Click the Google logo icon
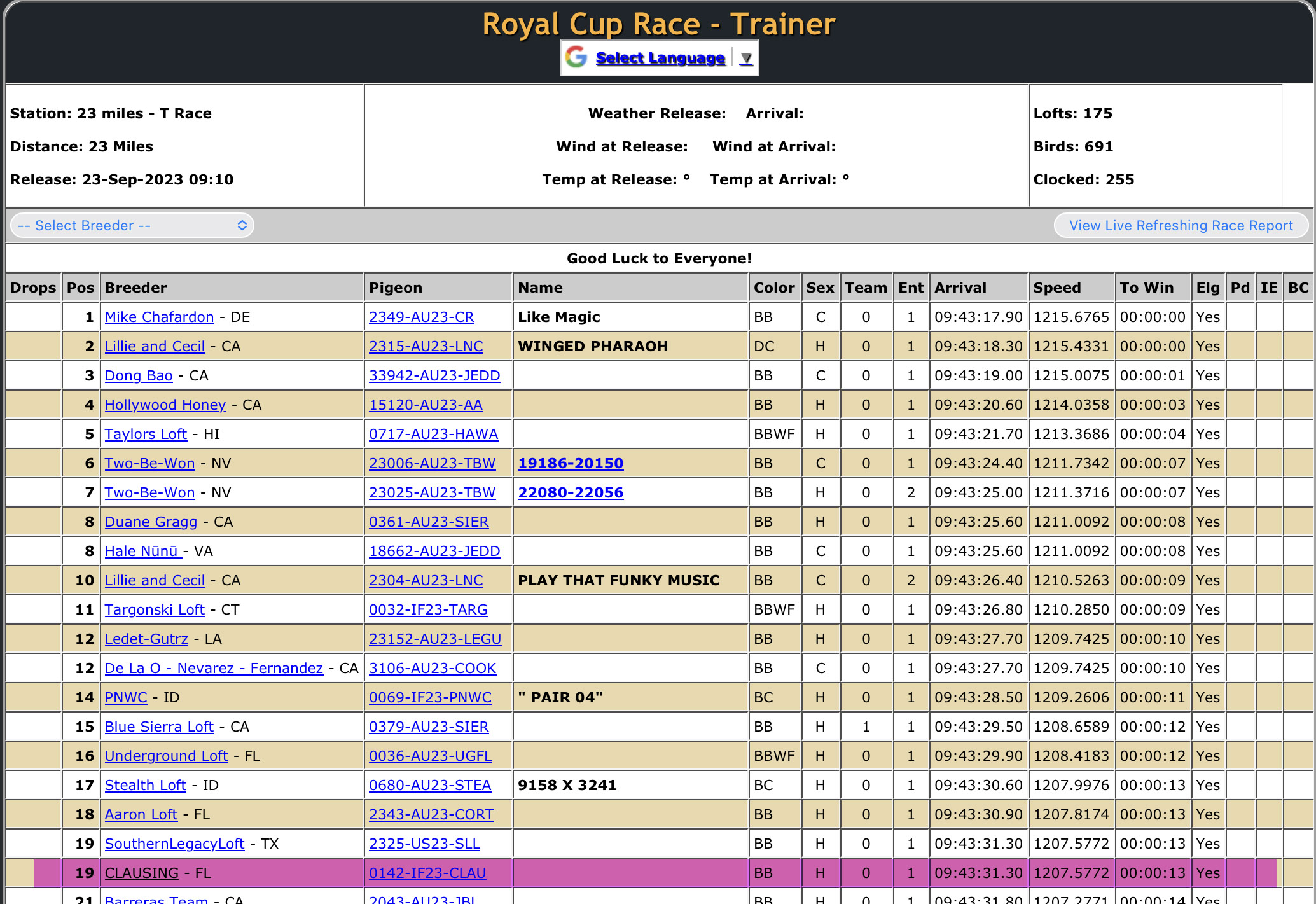 point(576,57)
